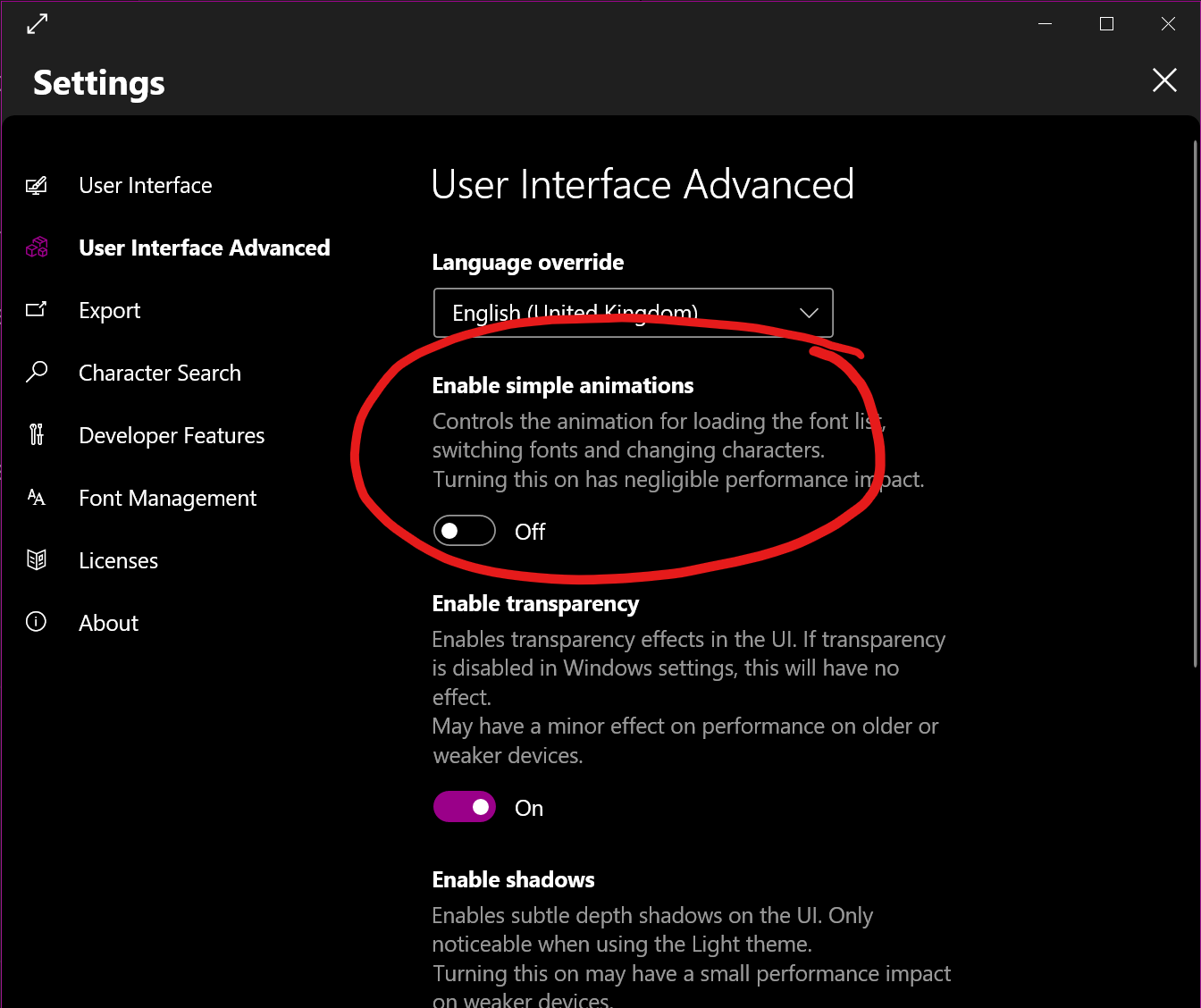This screenshot has width=1201, height=1008.
Task: Click the User Interface pencil icon
Action: 36,186
